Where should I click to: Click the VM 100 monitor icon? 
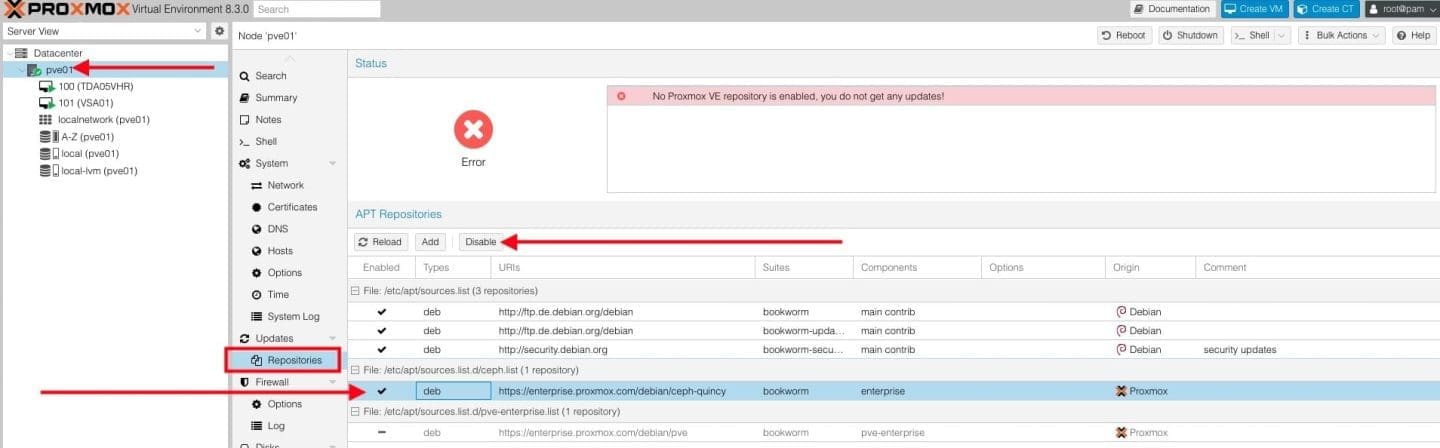click(x=46, y=86)
